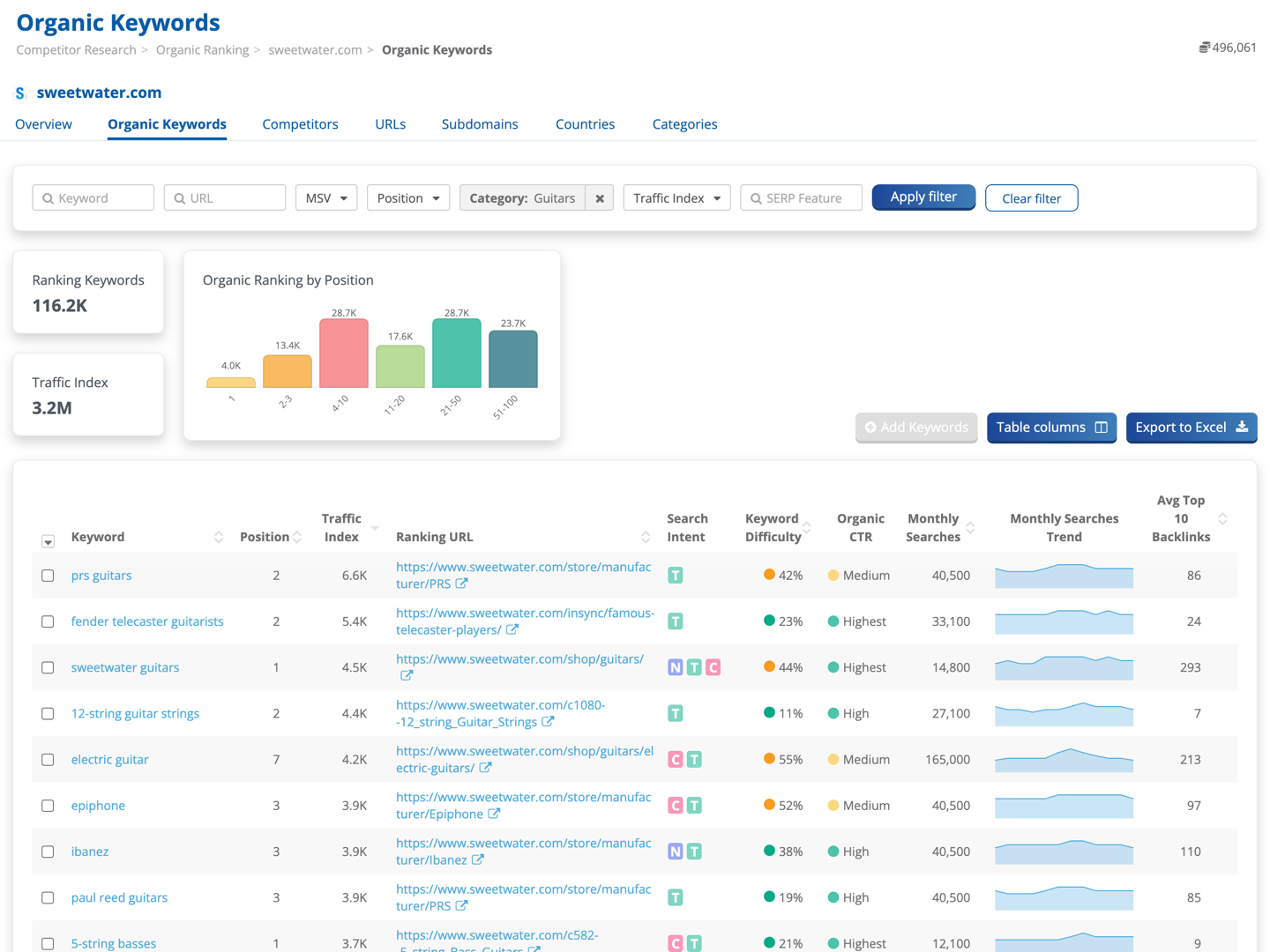This screenshot has width=1270, height=952.
Task: Check the sweetwater guitars row checkbox
Action: 48,667
